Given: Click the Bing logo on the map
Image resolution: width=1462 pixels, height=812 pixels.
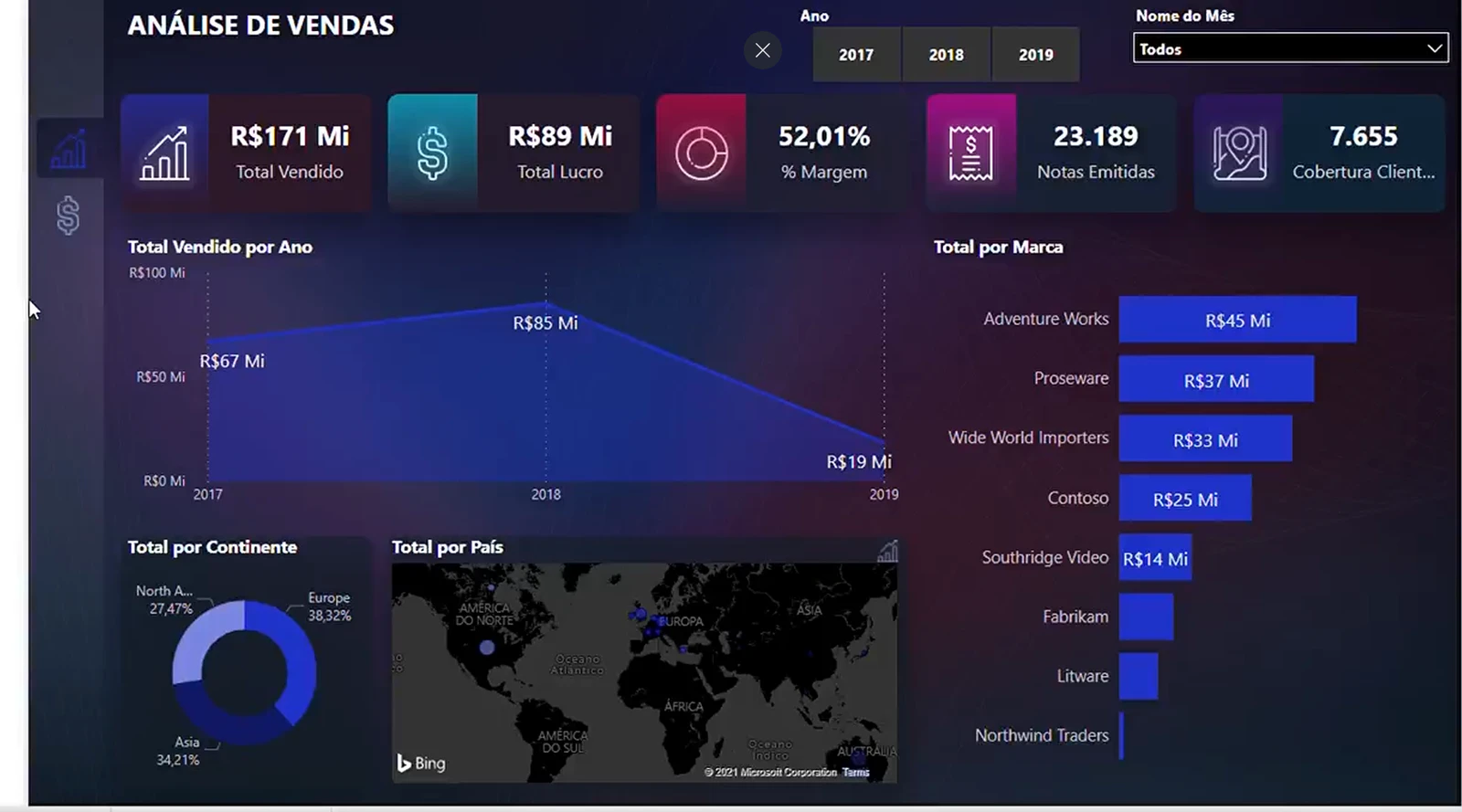Looking at the screenshot, I should tap(420, 763).
